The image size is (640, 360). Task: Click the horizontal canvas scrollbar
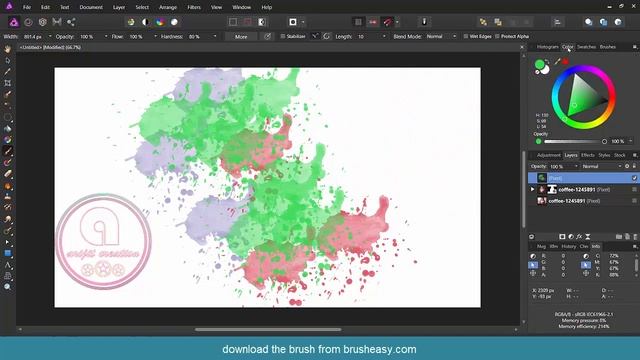(268, 329)
